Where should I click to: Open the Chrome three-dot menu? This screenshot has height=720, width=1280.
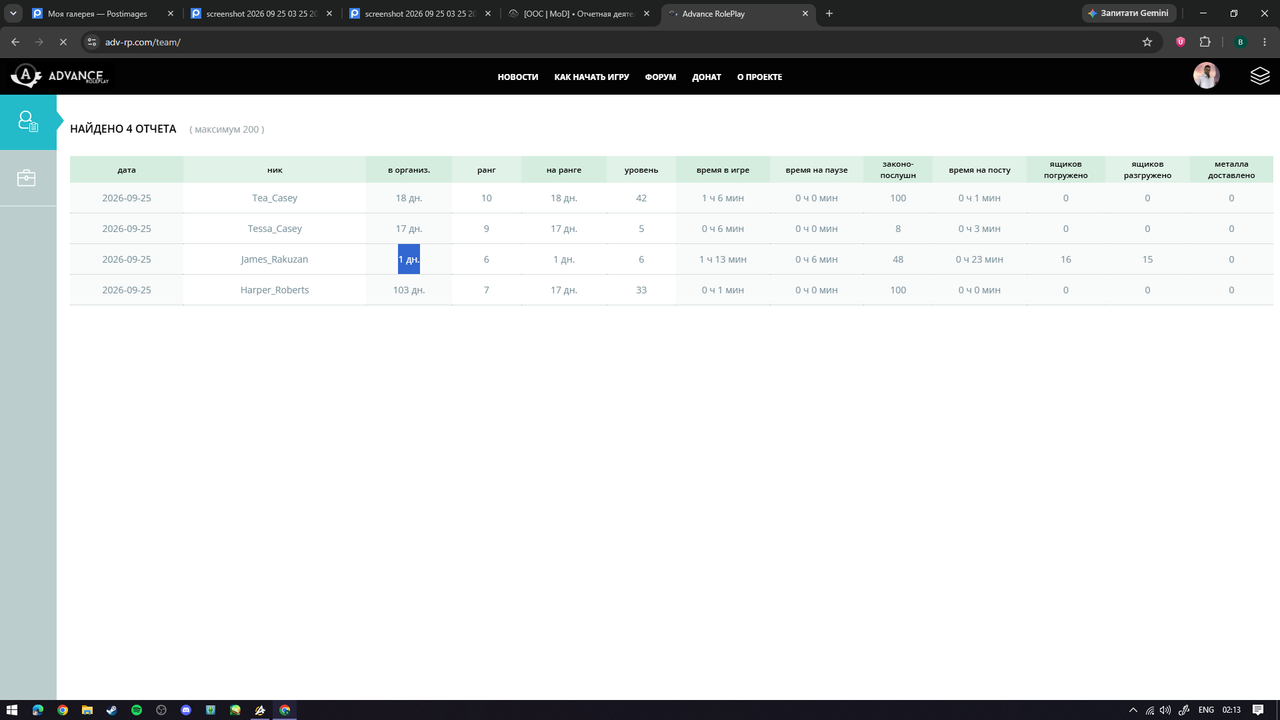point(1265,42)
